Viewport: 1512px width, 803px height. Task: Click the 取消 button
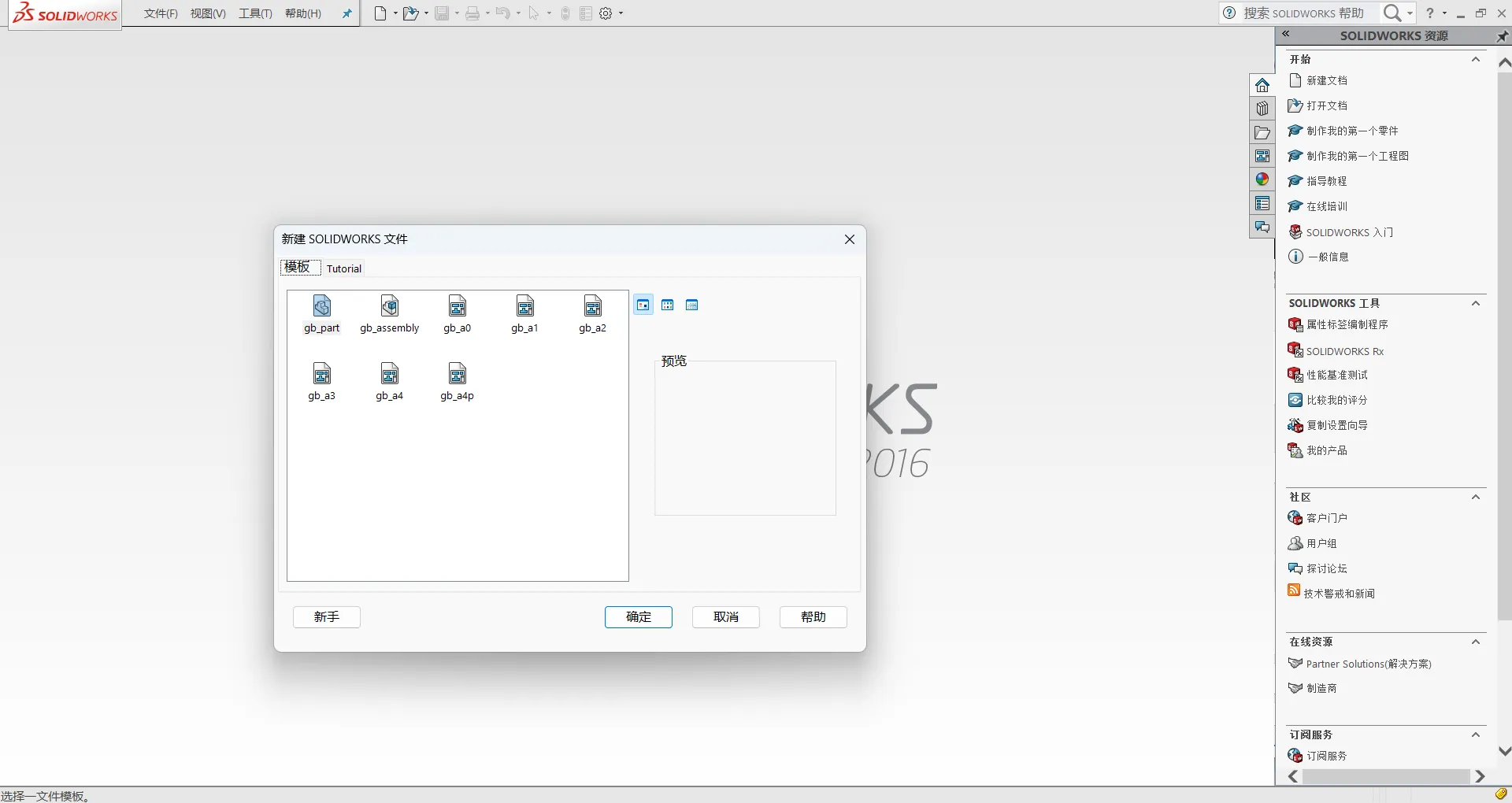coord(726,617)
